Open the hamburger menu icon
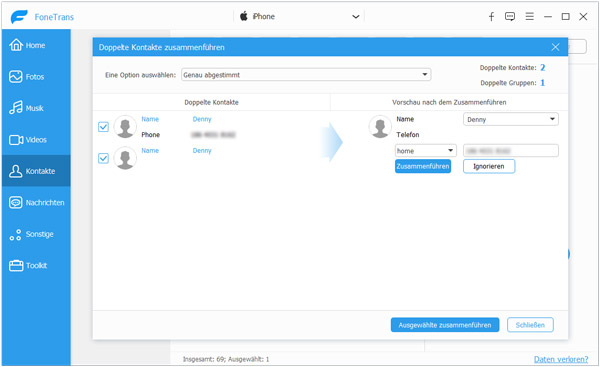Viewport: 600px width, 367px height. [x=530, y=16]
